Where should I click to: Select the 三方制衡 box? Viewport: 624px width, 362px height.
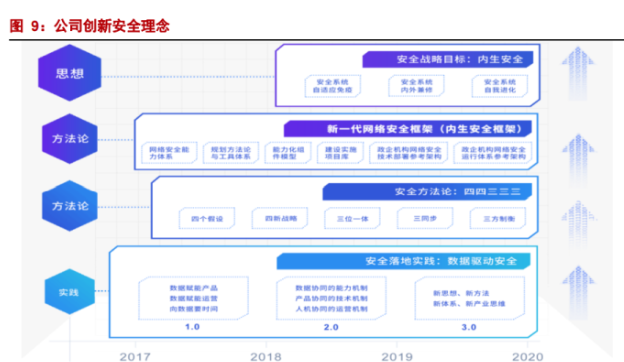point(498,218)
